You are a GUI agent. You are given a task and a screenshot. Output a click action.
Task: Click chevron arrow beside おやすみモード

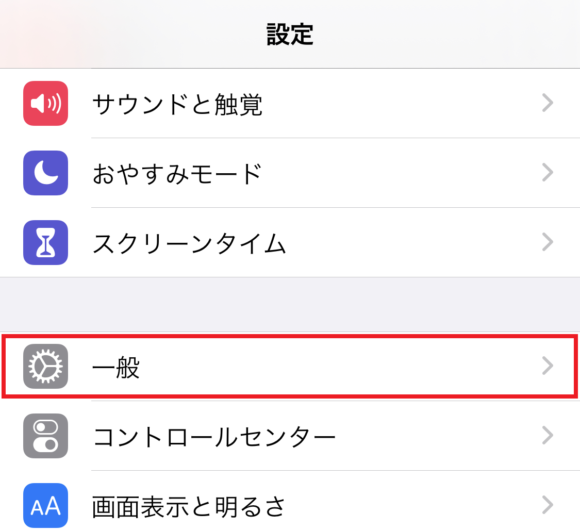click(547, 172)
